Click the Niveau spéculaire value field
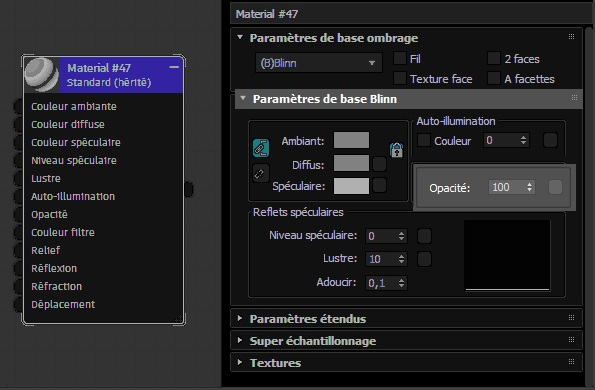595x390 pixels. coord(381,236)
